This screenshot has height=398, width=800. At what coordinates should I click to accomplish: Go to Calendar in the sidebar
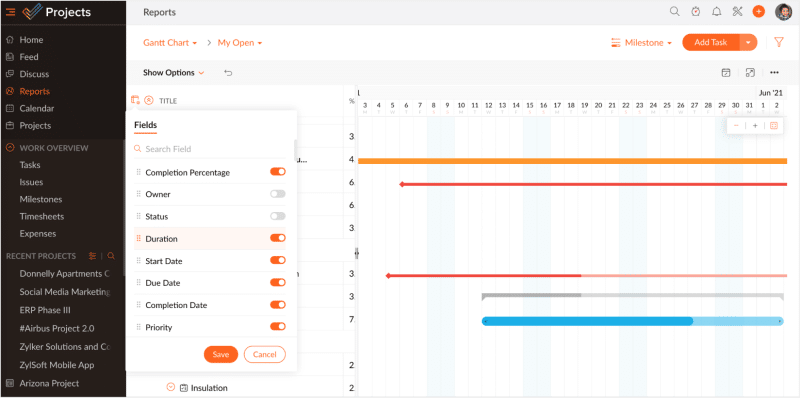(x=37, y=108)
